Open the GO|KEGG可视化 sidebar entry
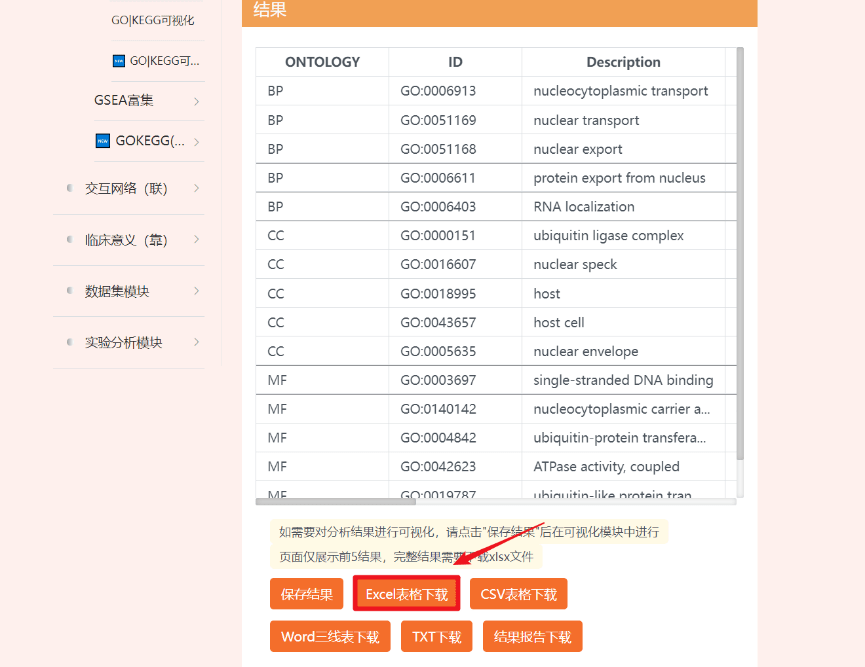865x667 pixels. pyautogui.click(x=152, y=20)
